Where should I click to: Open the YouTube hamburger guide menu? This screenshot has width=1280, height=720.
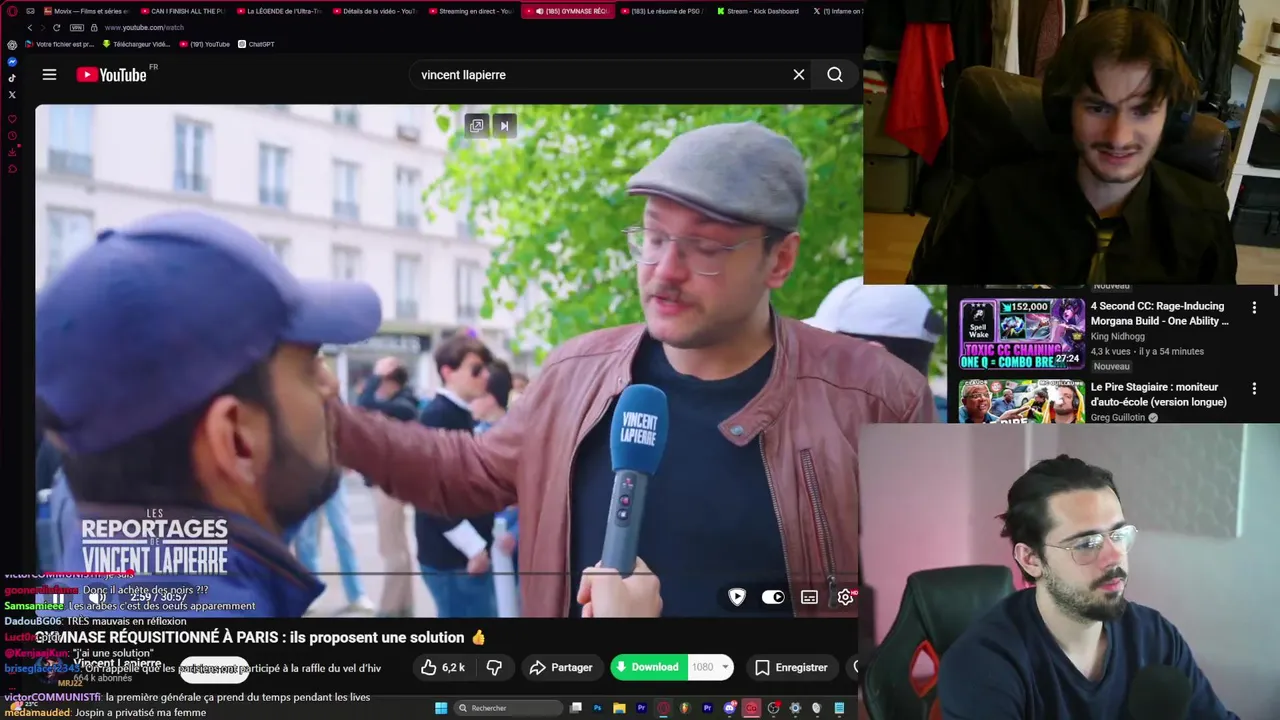click(x=49, y=75)
